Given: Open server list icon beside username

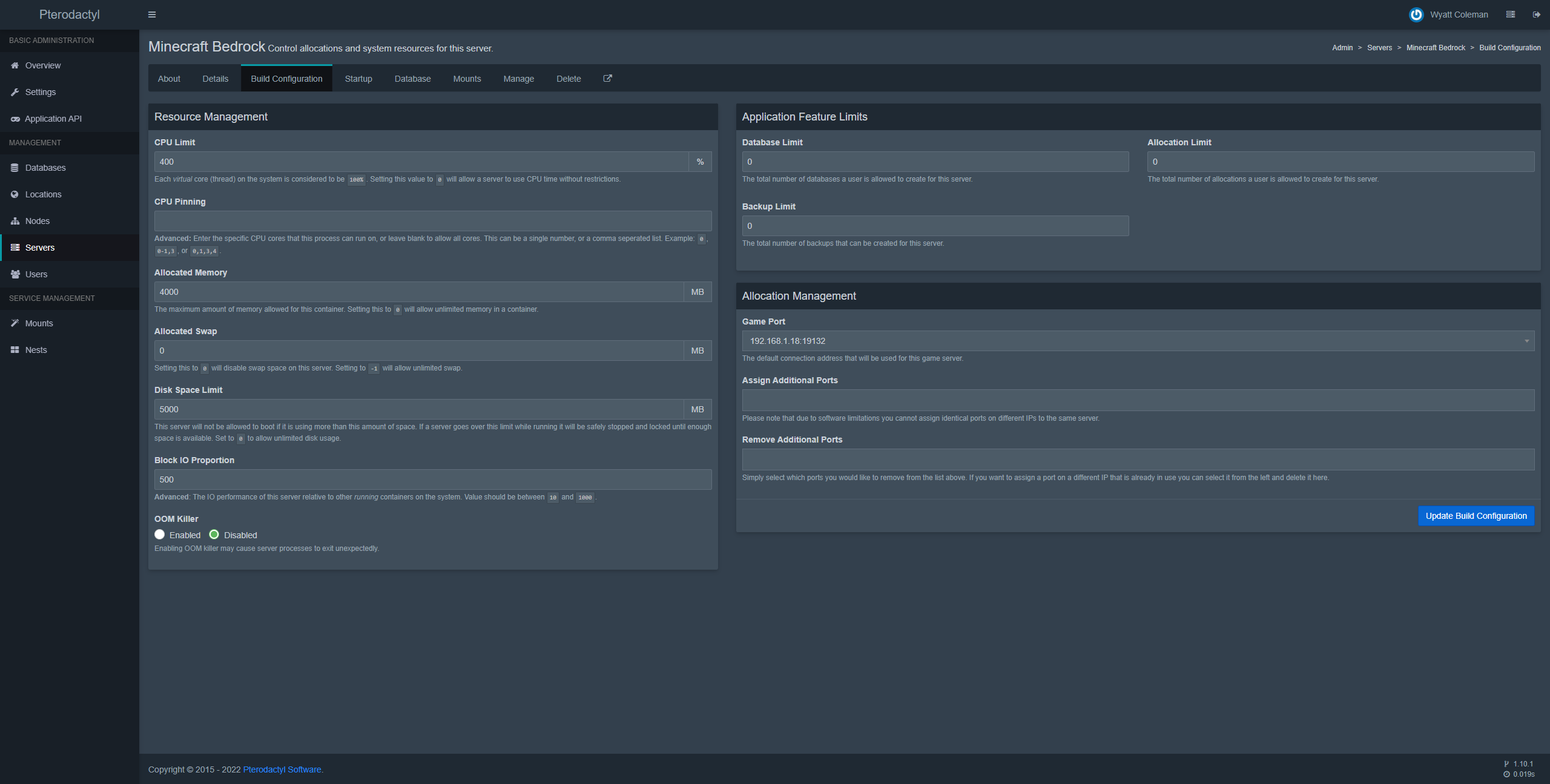Looking at the screenshot, I should point(1510,15).
